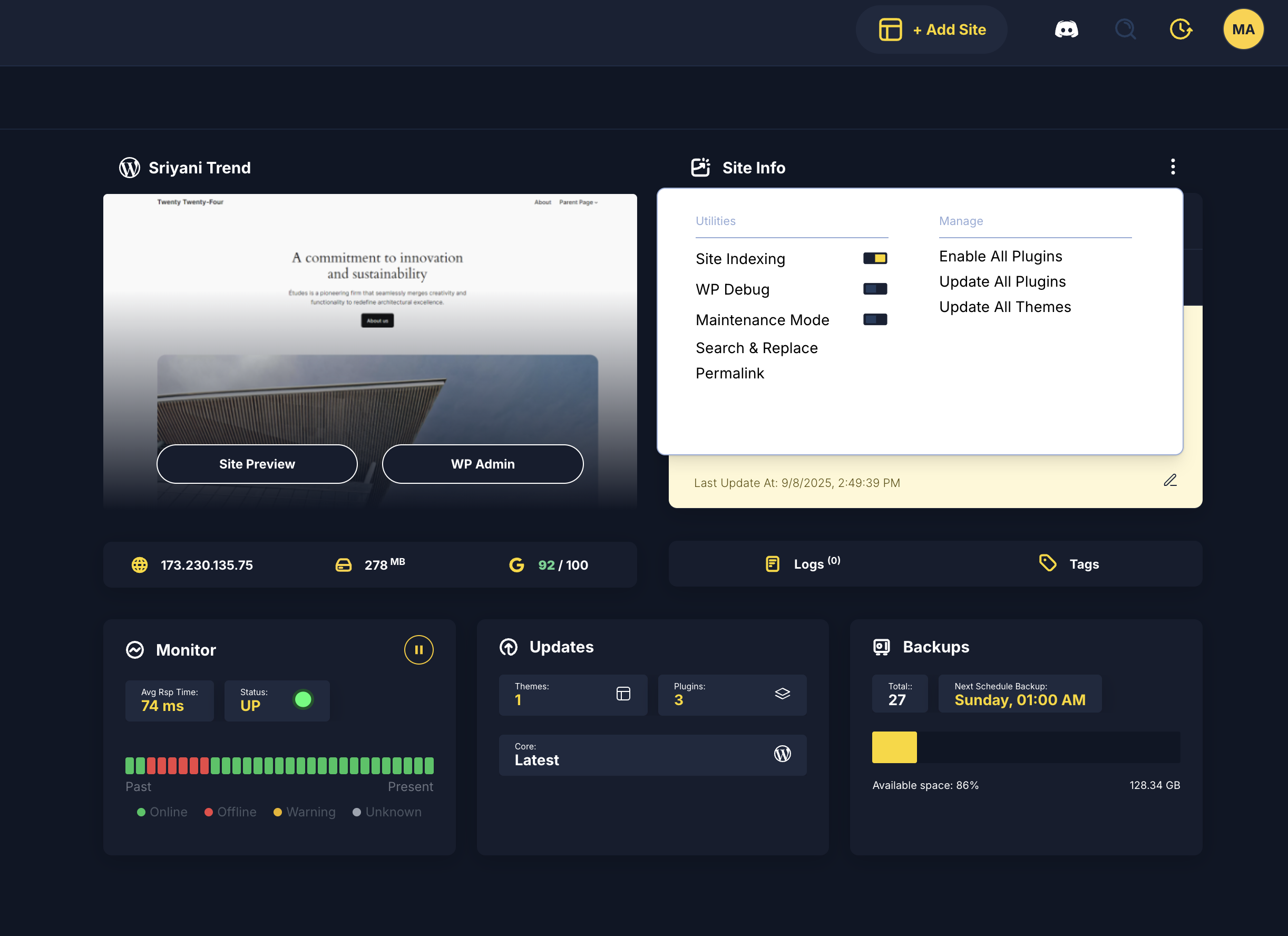The width and height of the screenshot is (1288, 936).
Task: Enable the WP Debug switch
Action: click(x=875, y=289)
